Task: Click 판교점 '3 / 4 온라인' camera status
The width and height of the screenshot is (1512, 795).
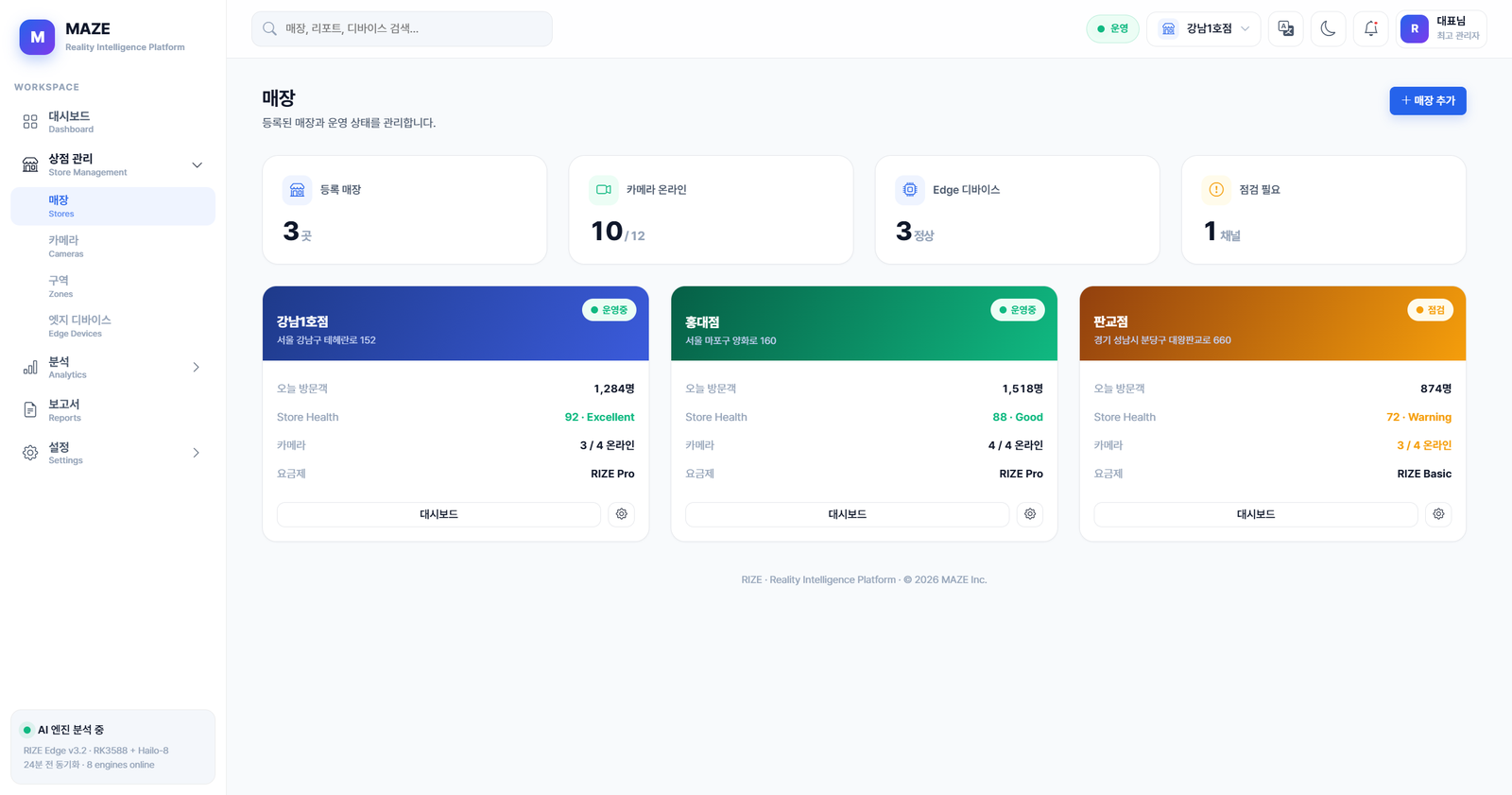Action: coord(1424,445)
